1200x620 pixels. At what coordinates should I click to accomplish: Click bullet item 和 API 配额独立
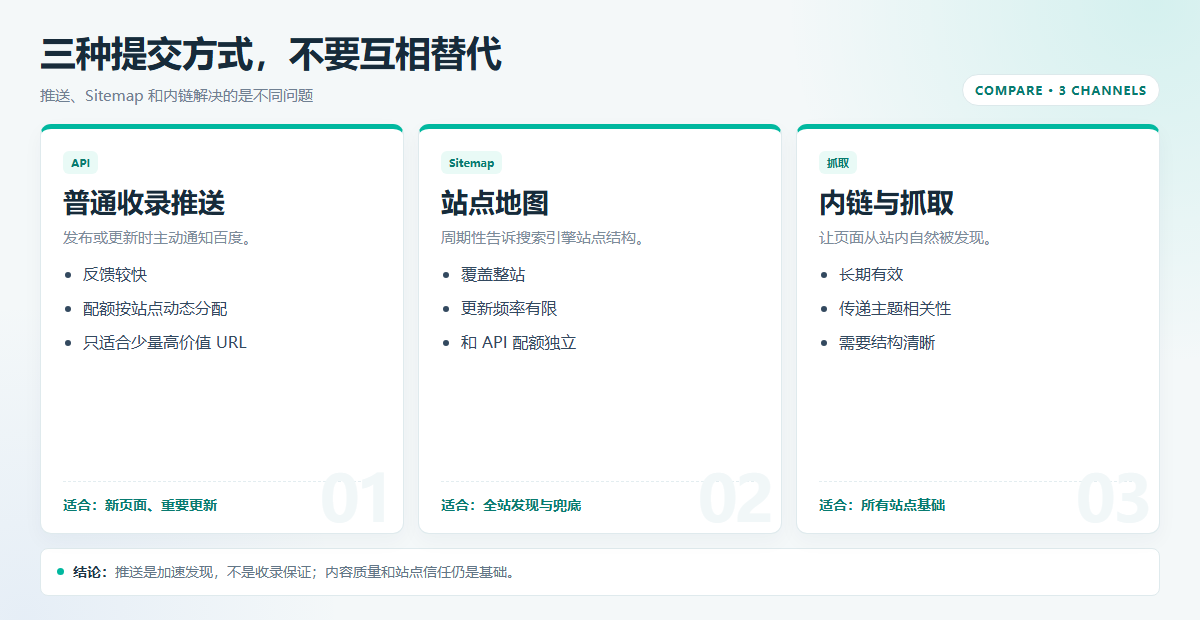coord(519,342)
